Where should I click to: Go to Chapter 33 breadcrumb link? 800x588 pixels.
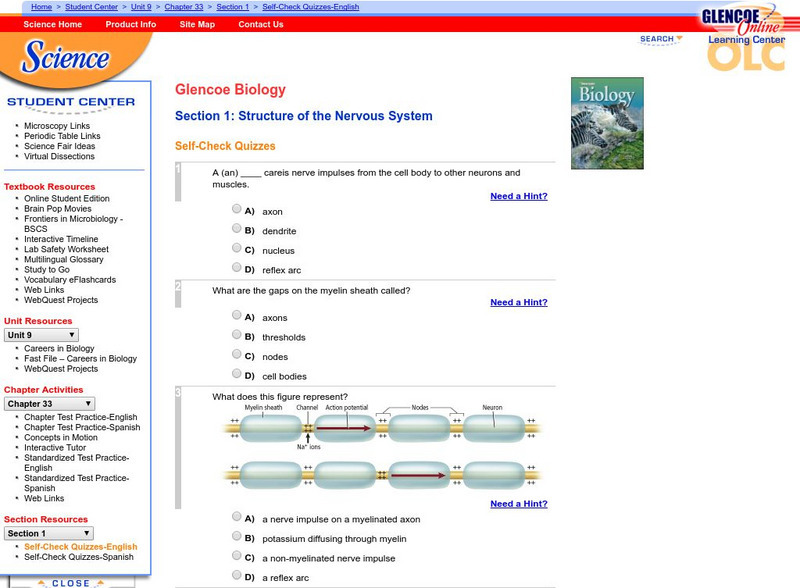[x=184, y=7]
